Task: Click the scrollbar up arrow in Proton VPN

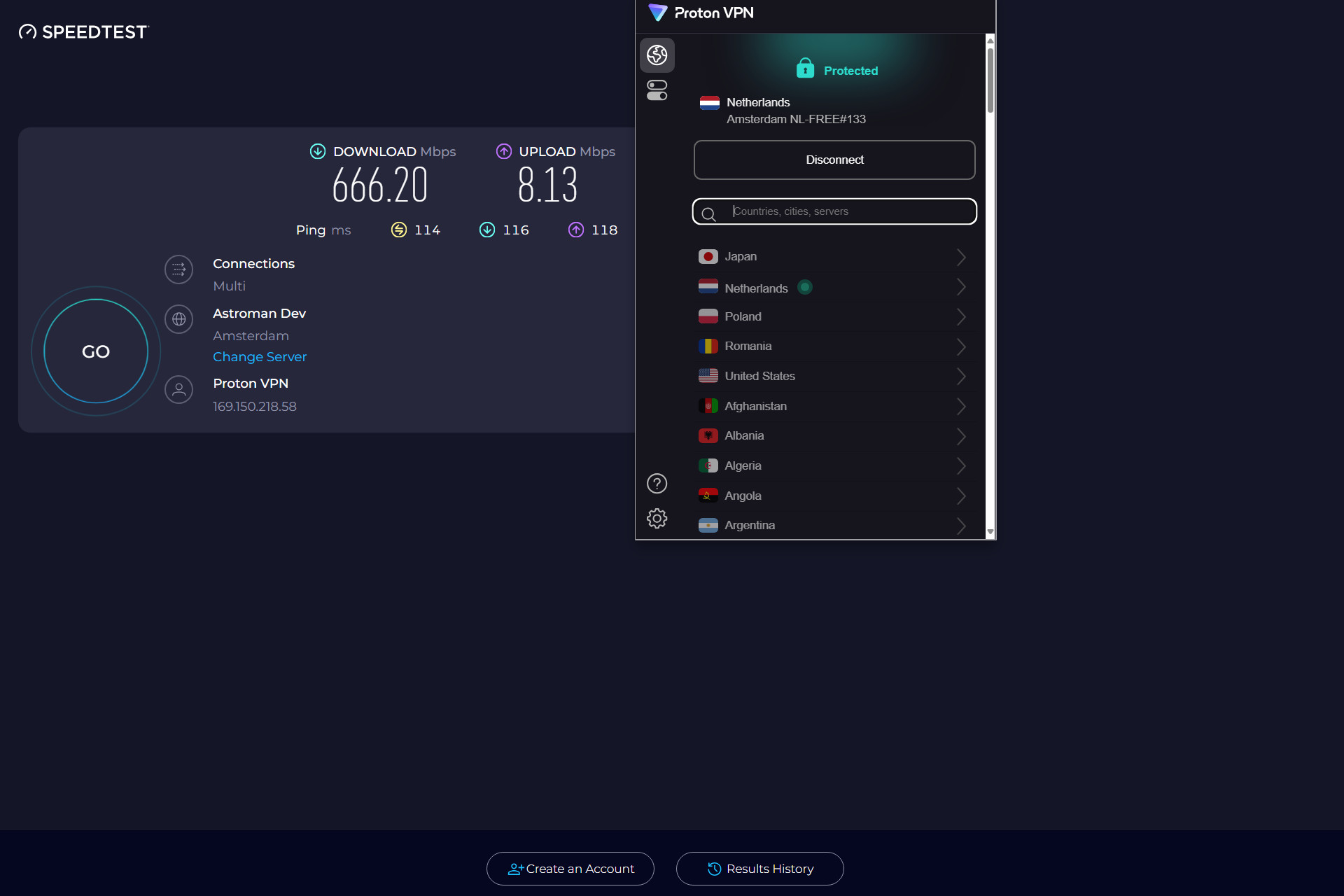Action: 990,41
